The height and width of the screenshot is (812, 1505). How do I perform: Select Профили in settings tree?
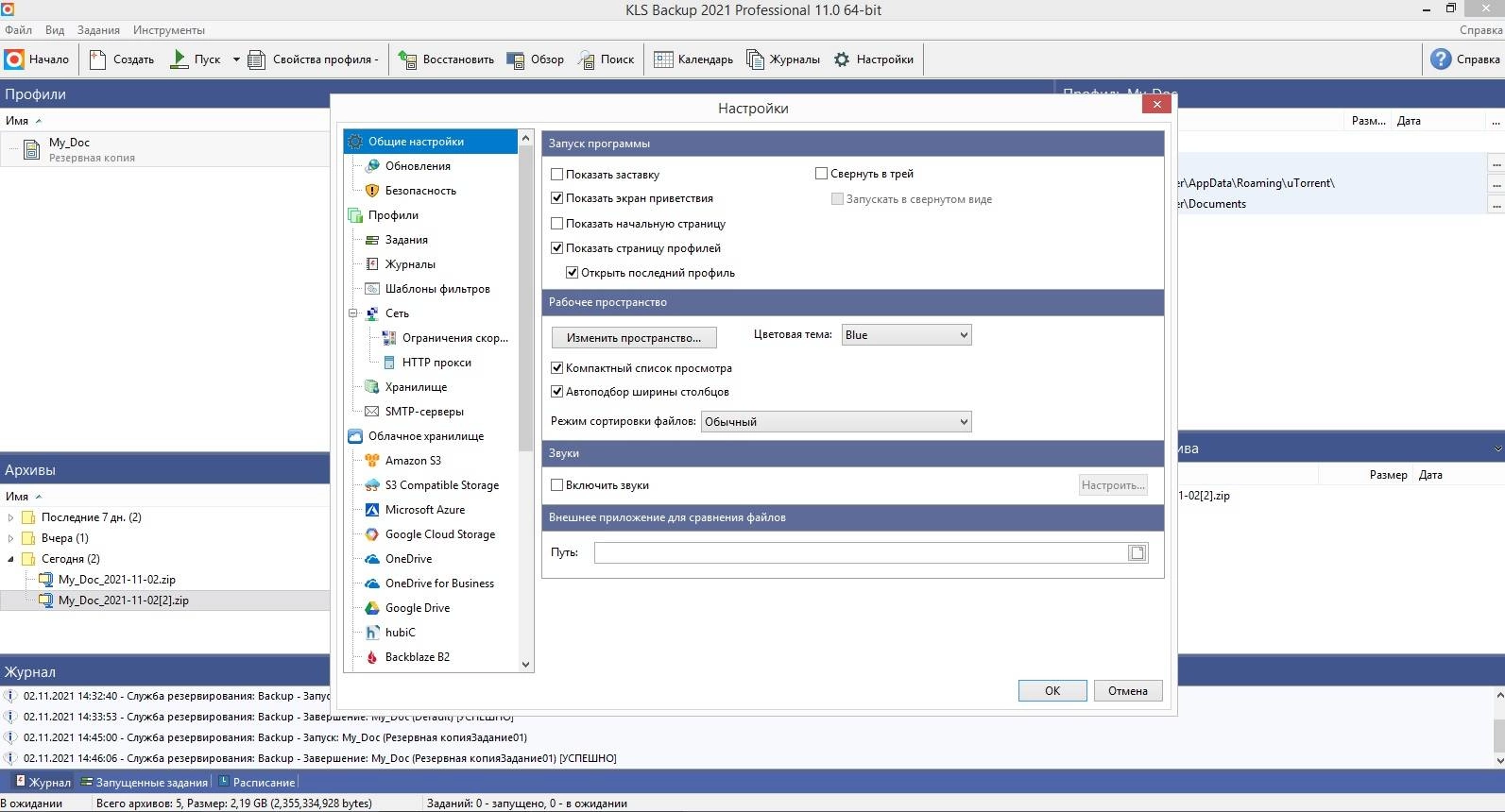click(393, 215)
